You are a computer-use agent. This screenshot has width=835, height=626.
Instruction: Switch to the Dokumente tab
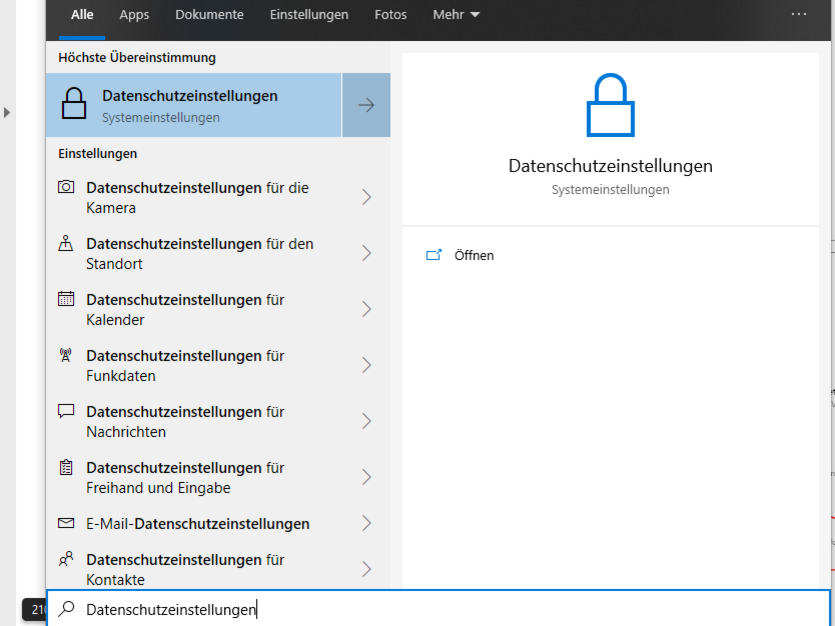click(209, 14)
